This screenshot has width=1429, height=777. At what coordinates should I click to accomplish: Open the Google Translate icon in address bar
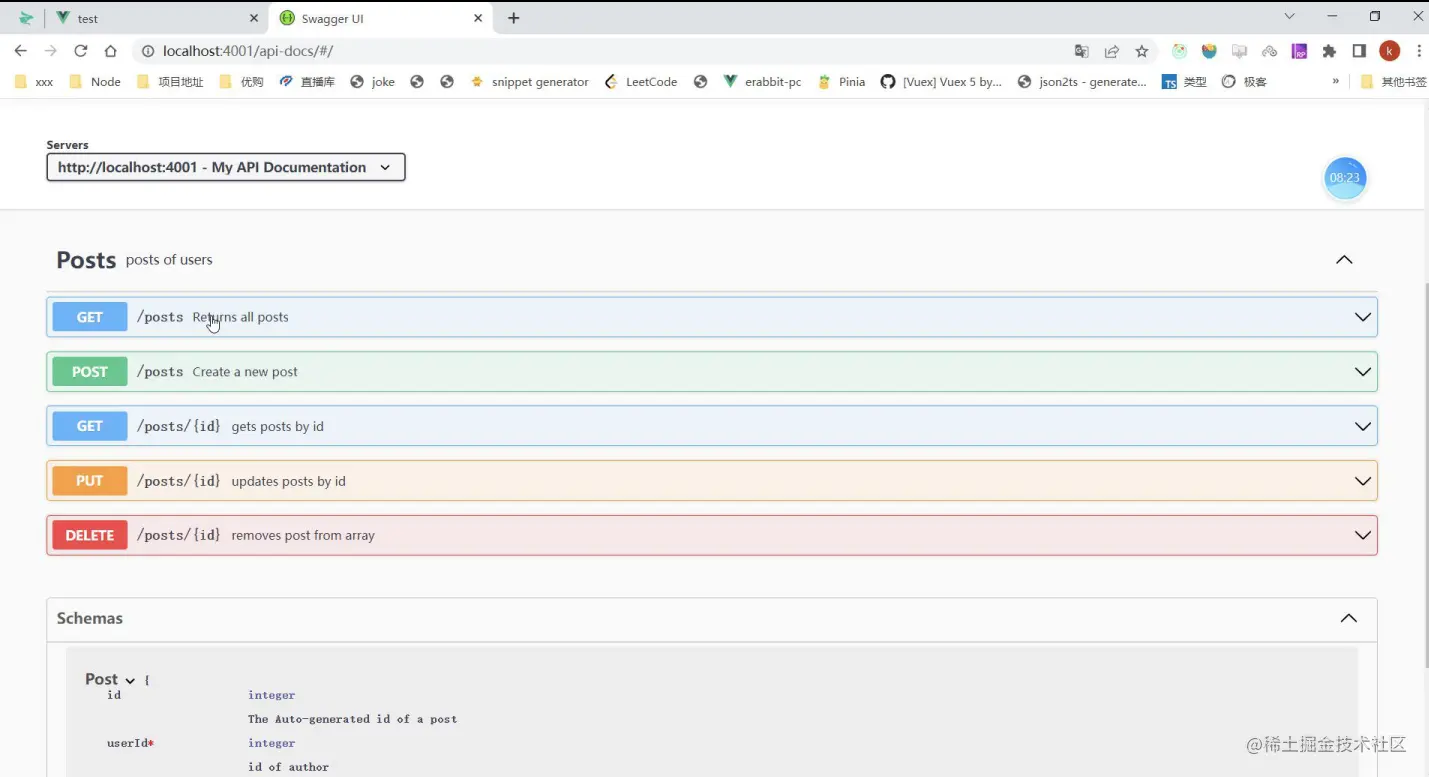tap(1081, 51)
